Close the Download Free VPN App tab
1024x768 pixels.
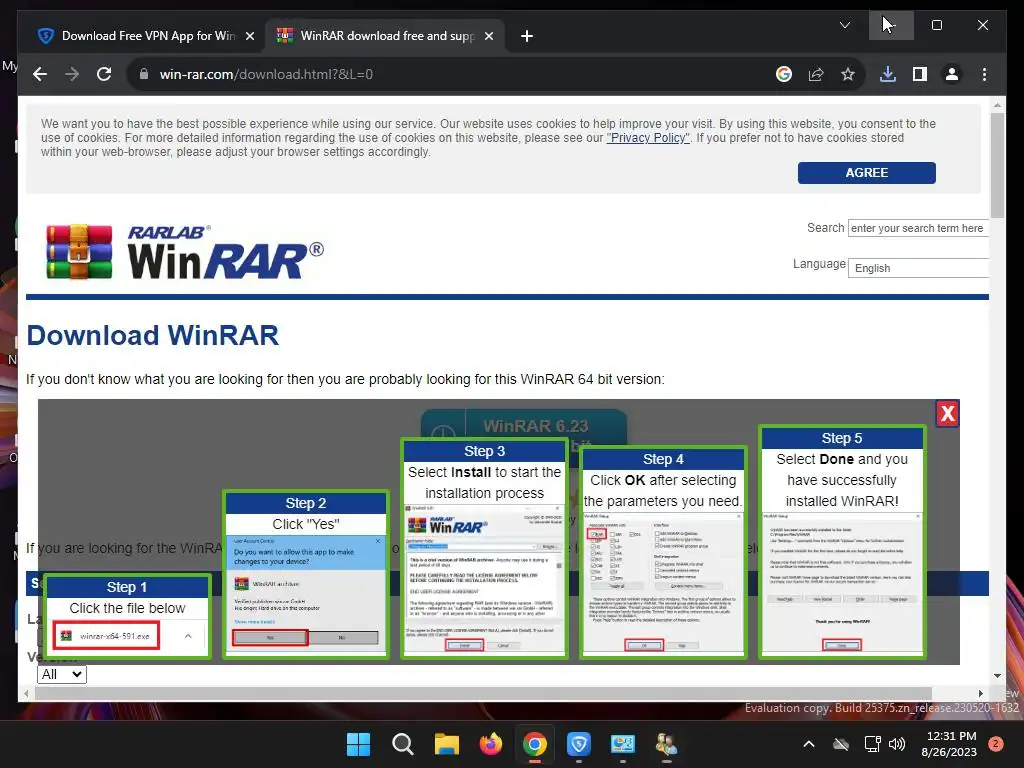pos(249,36)
